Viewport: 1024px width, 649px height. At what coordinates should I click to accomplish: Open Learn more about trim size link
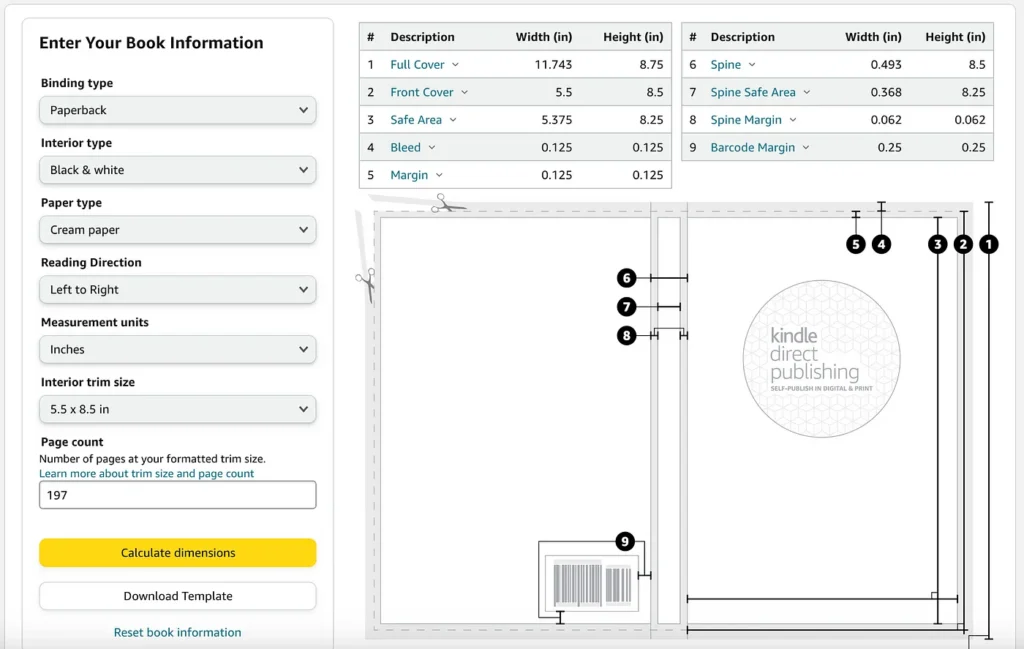pos(146,473)
